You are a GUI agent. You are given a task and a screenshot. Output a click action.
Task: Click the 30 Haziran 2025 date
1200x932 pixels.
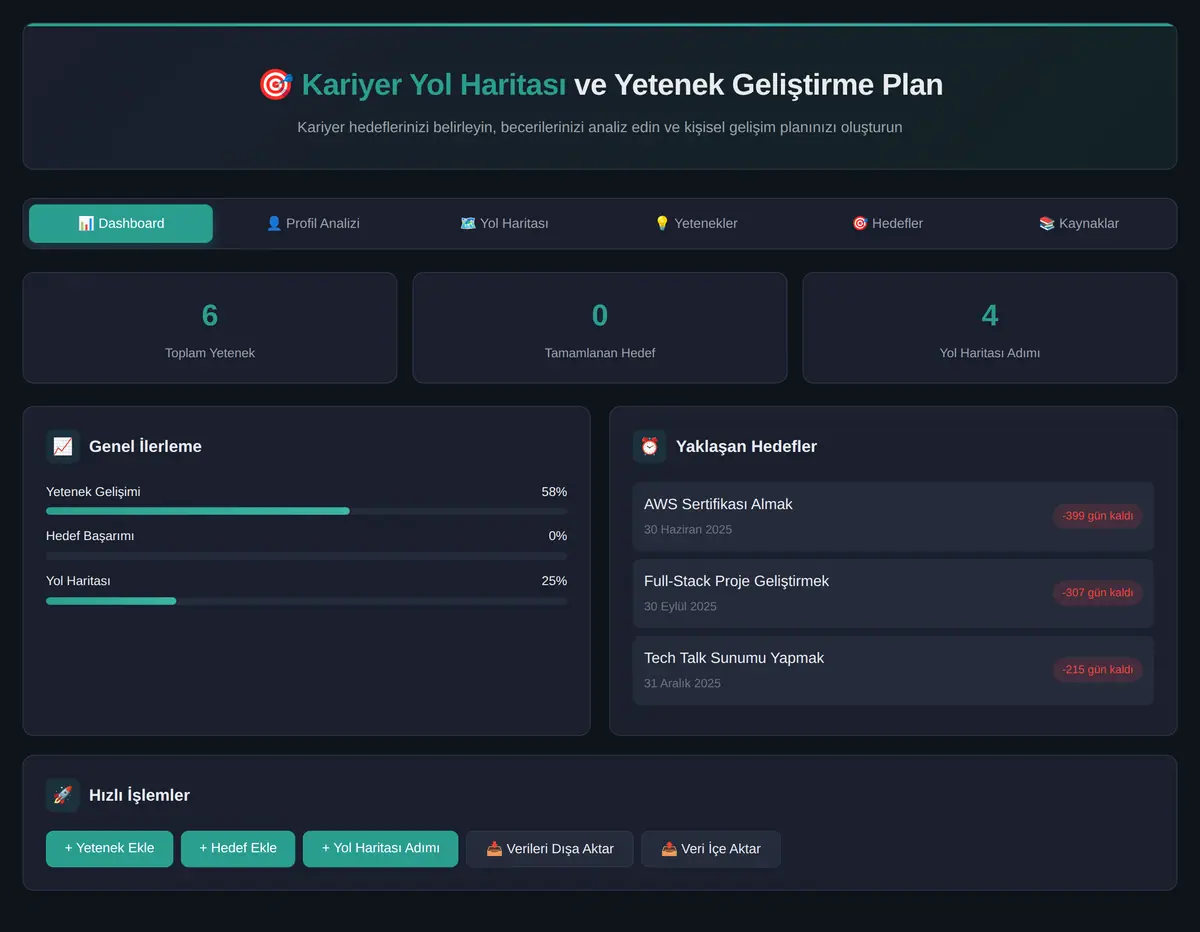688,530
